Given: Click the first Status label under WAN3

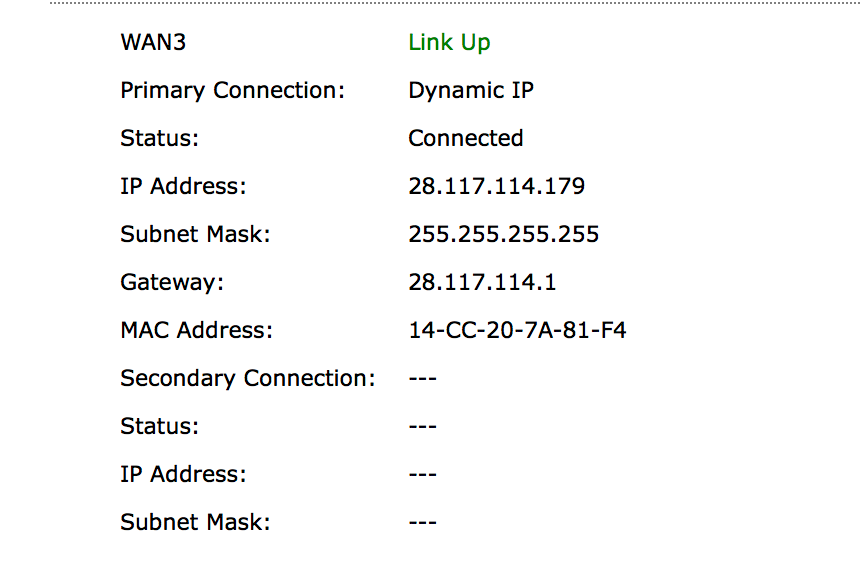Looking at the screenshot, I should pos(159,138).
